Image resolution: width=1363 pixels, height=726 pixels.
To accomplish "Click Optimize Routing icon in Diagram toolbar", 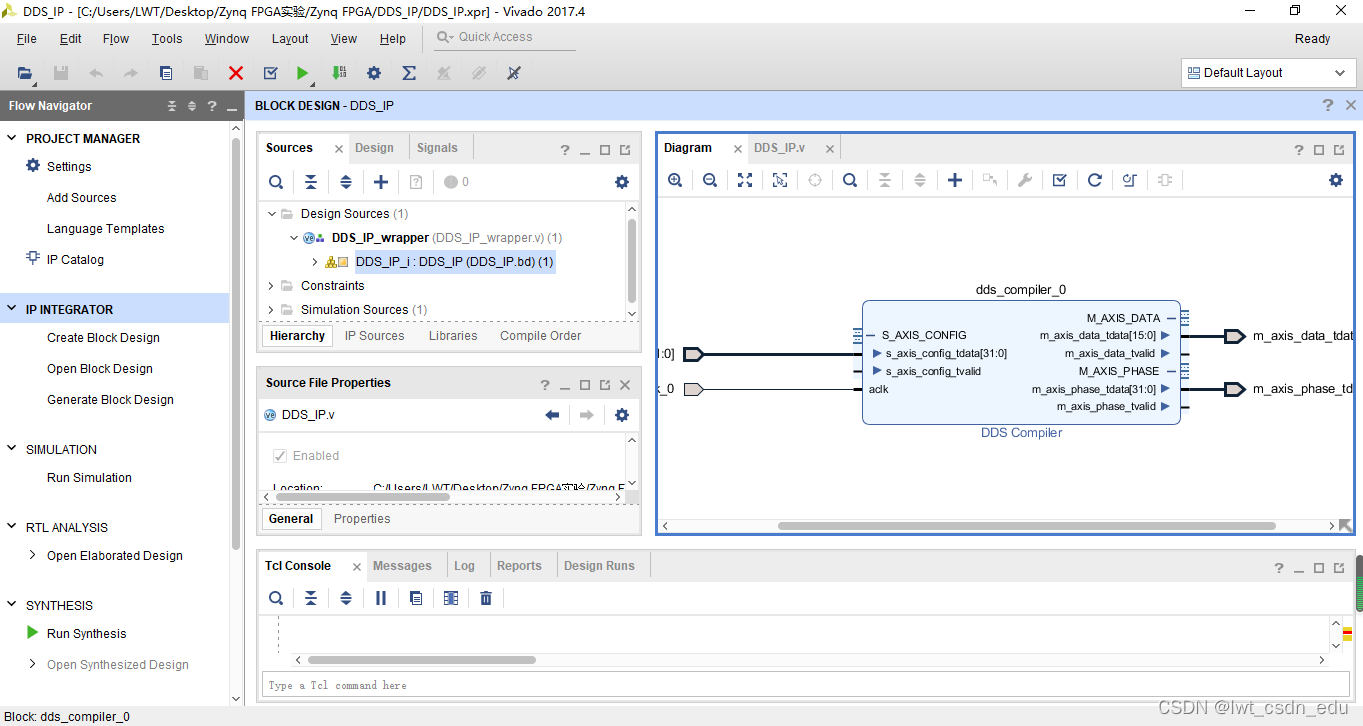I will click(1130, 180).
